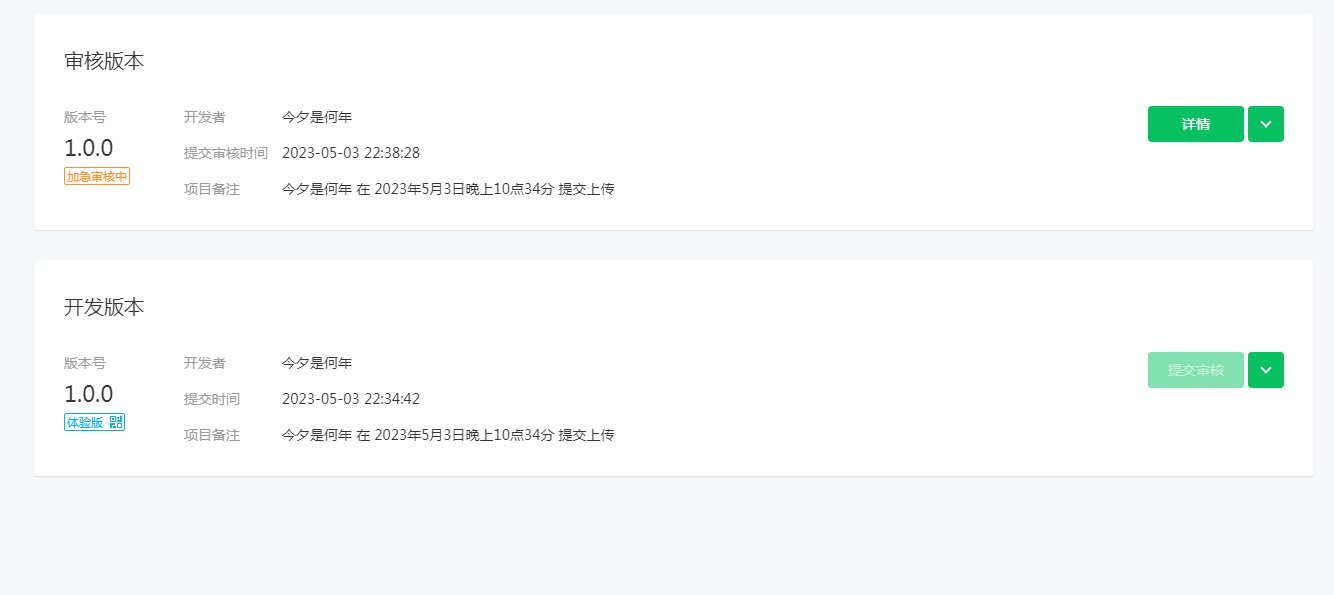Click the 体验版 blue tag

click(94, 422)
